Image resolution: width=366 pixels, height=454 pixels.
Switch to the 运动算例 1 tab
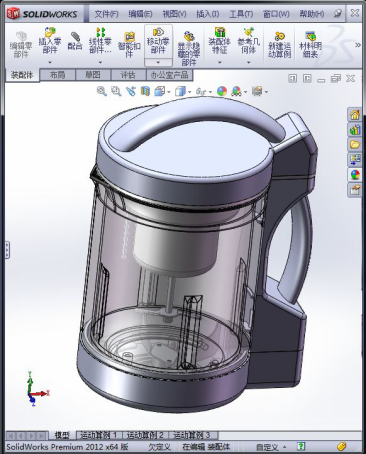point(99,435)
